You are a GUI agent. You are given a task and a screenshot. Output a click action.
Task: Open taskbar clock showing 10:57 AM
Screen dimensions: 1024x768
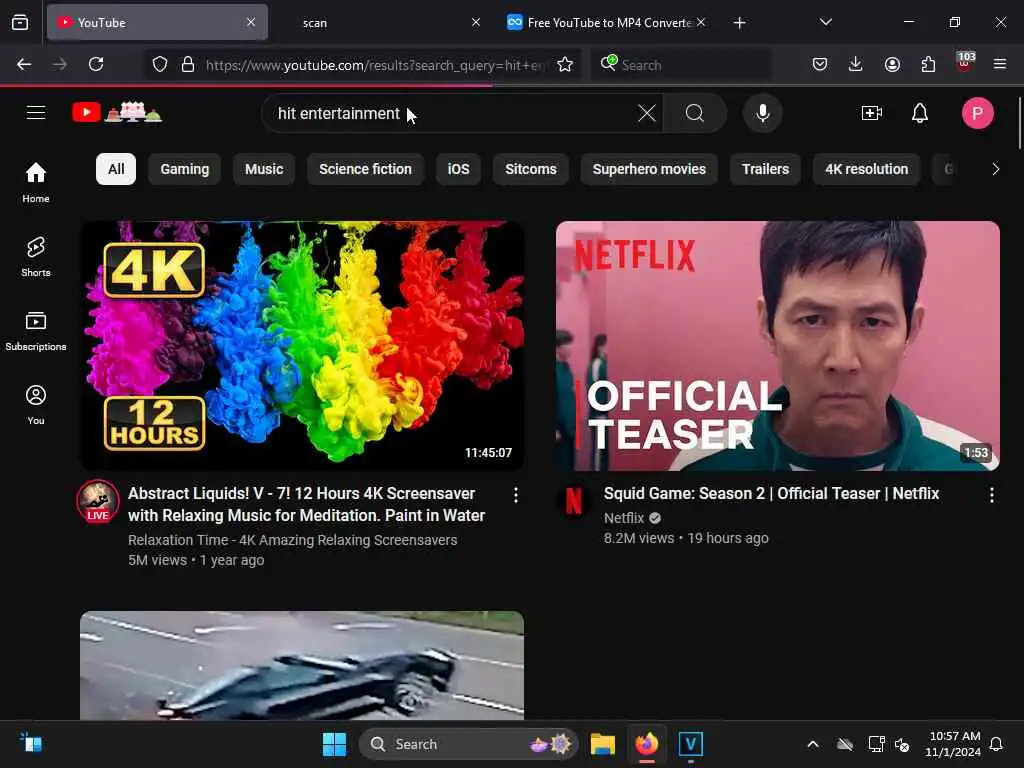coord(953,744)
